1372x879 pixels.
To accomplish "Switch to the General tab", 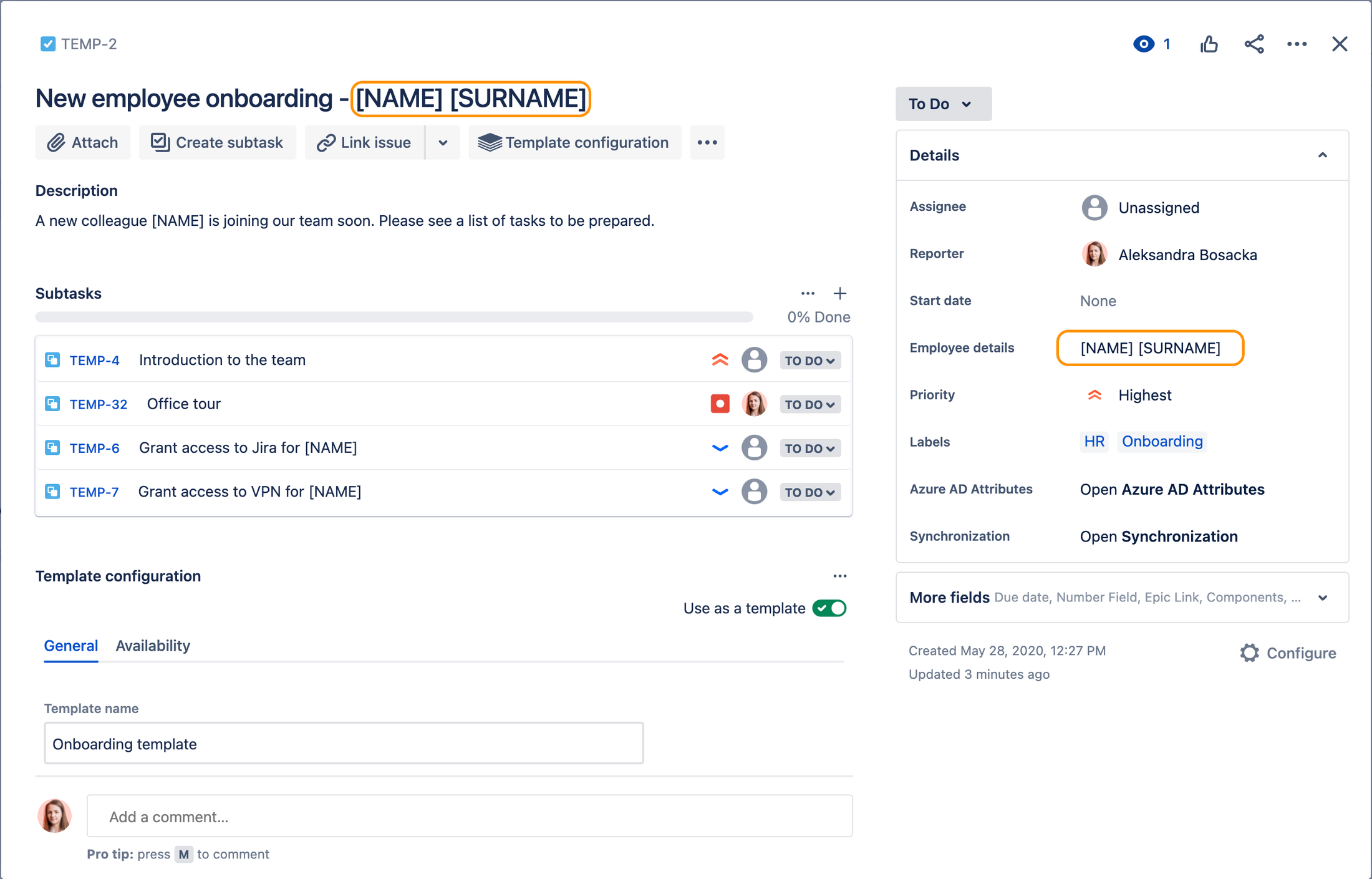I will point(70,646).
